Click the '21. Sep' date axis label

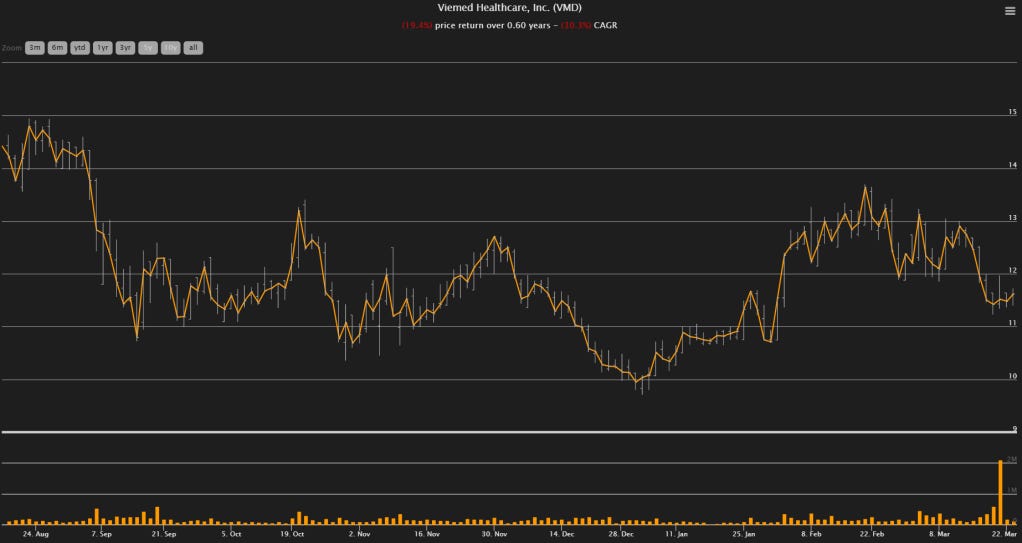164,534
